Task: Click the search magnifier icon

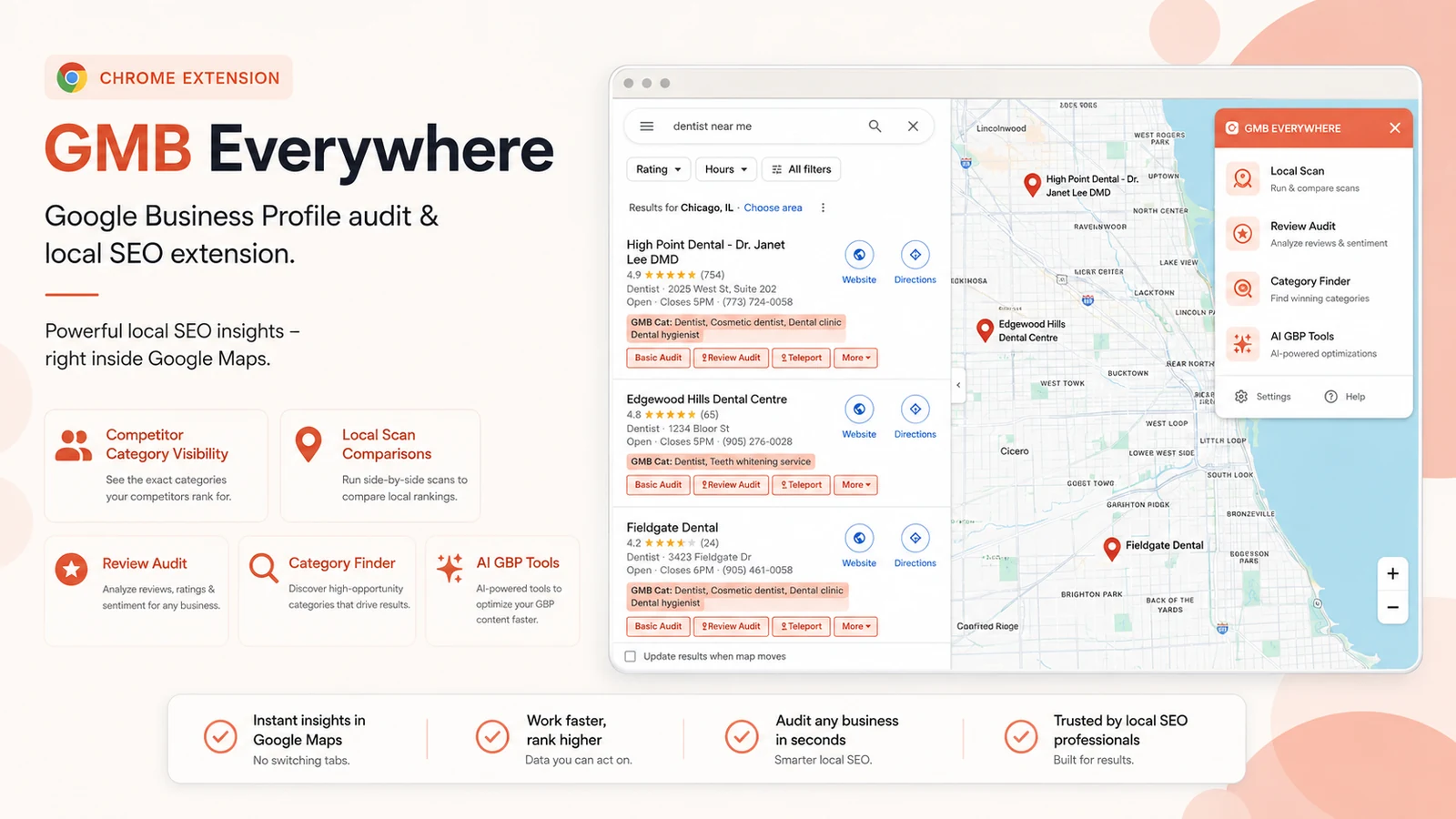Action: [875, 126]
